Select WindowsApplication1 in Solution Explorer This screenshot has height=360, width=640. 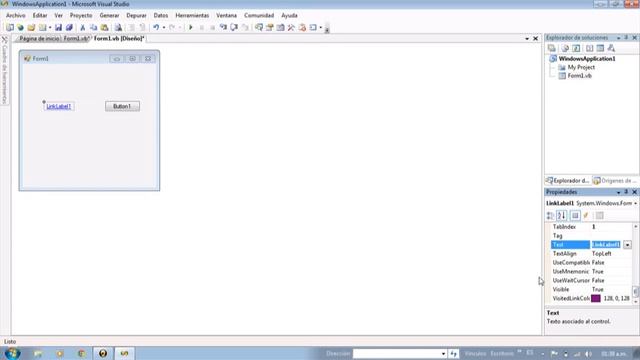pos(587,59)
